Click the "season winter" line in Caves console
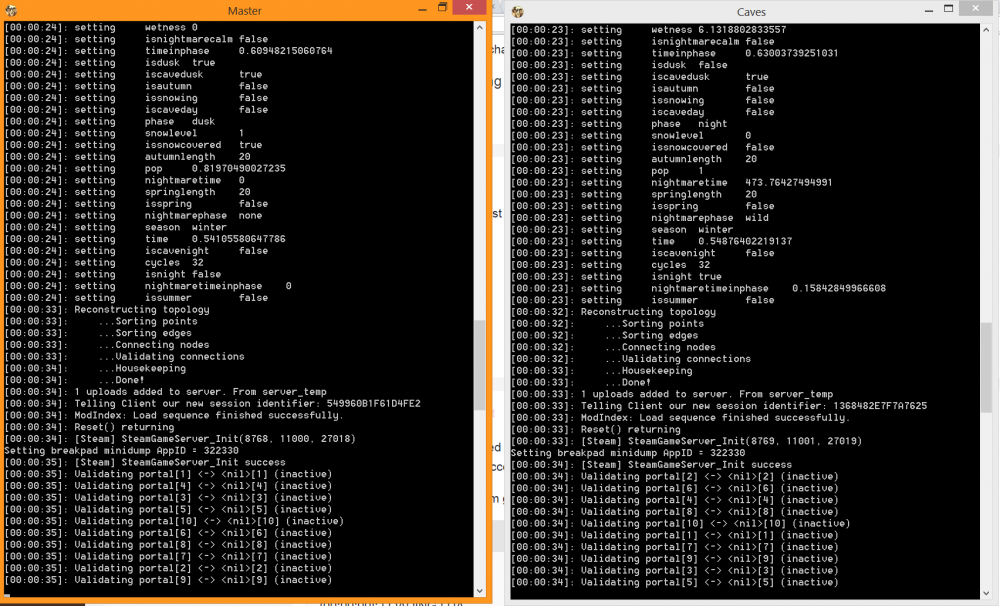Image resolution: width=1000 pixels, height=606 pixels. pyautogui.click(x=692, y=230)
